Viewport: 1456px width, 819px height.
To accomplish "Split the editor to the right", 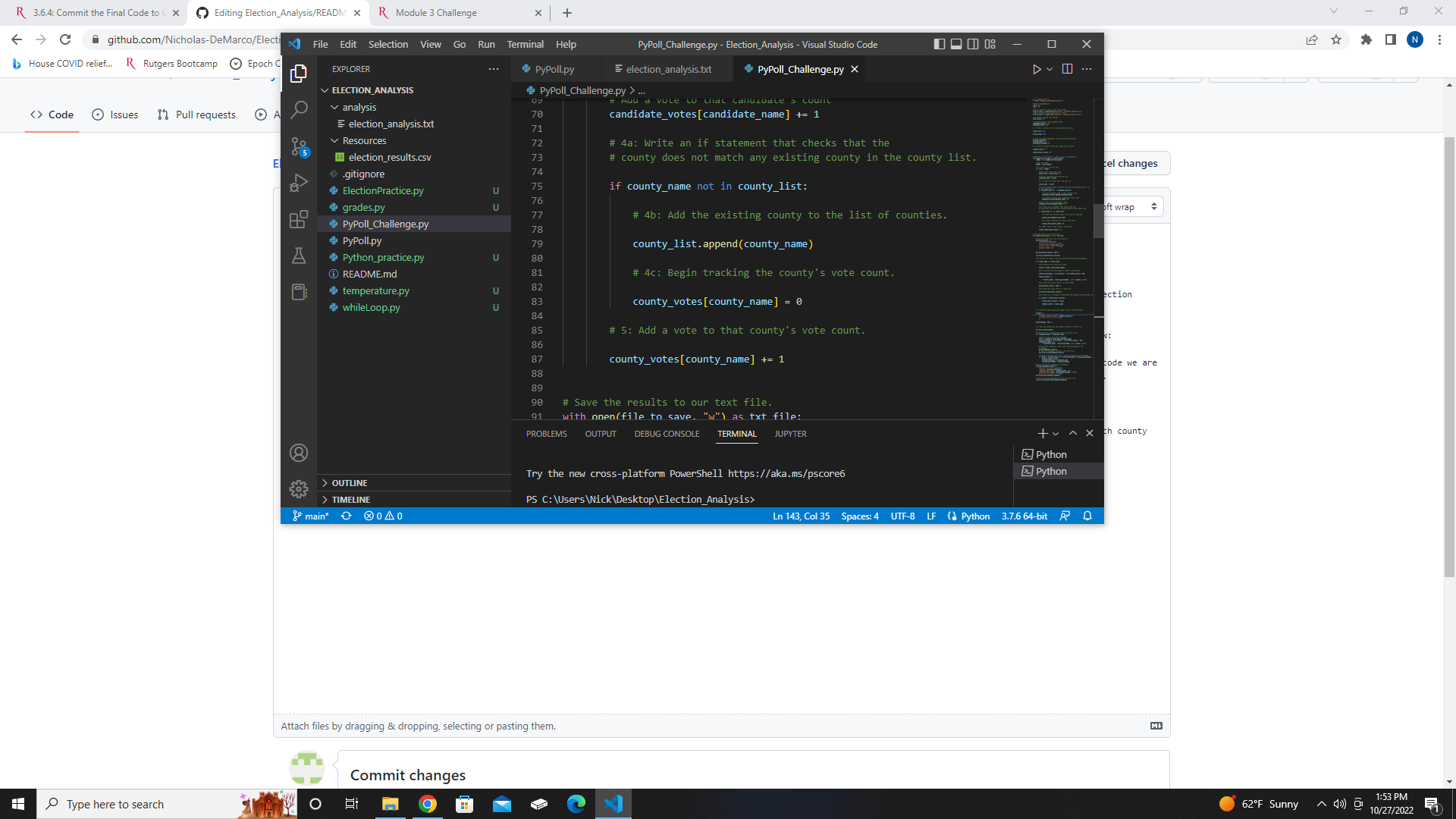I will [x=1067, y=69].
